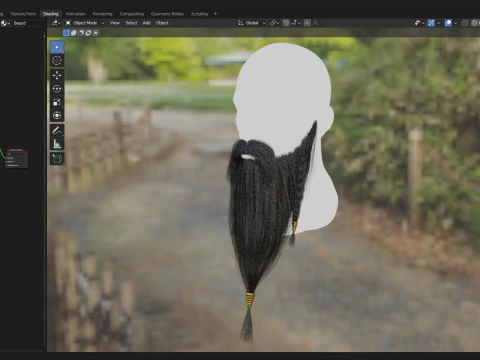Choose the Subtract Selection mode icon
The image size is (480, 360).
(x=81, y=33)
